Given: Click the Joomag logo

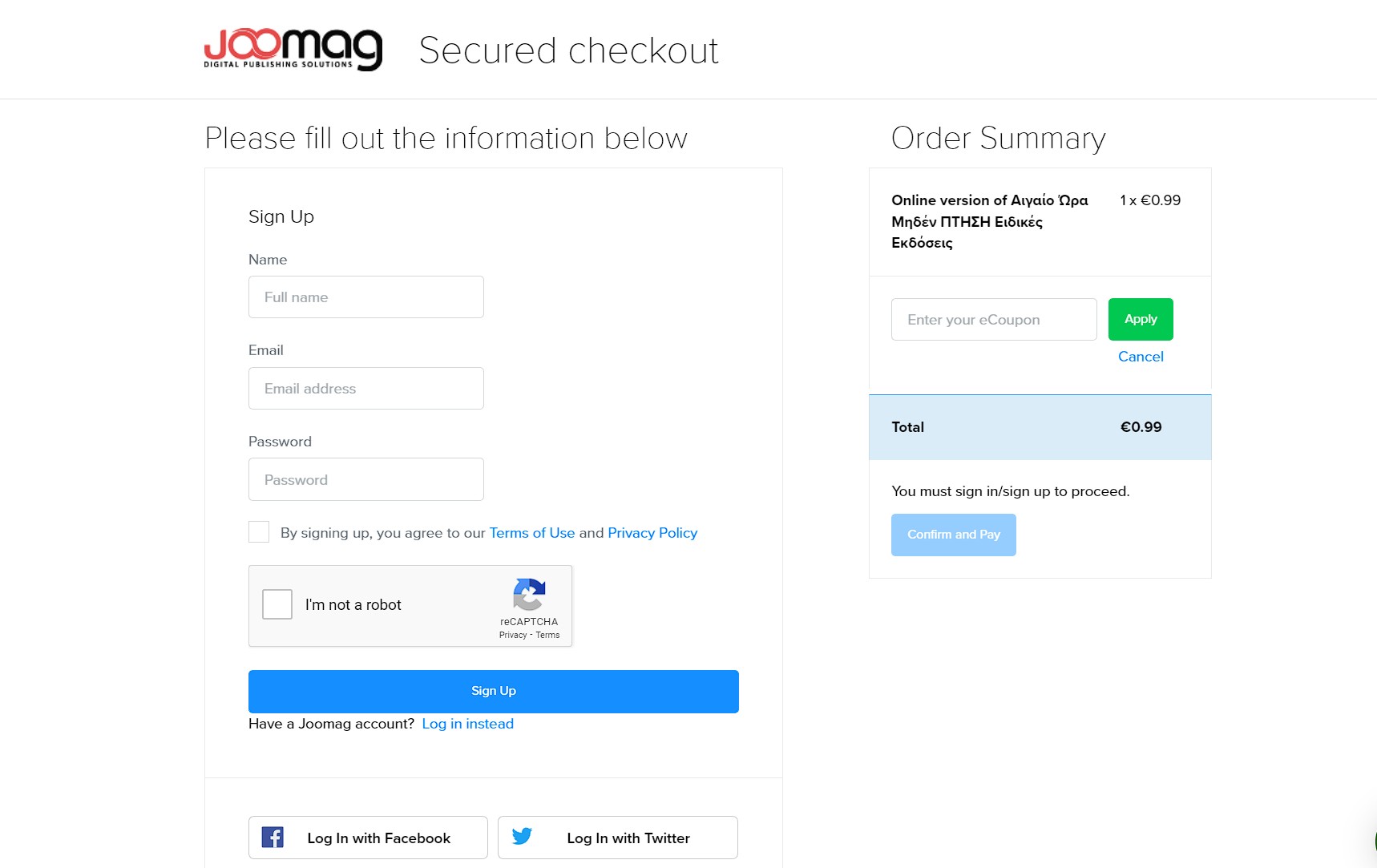Looking at the screenshot, I should (x=293, y=50).
